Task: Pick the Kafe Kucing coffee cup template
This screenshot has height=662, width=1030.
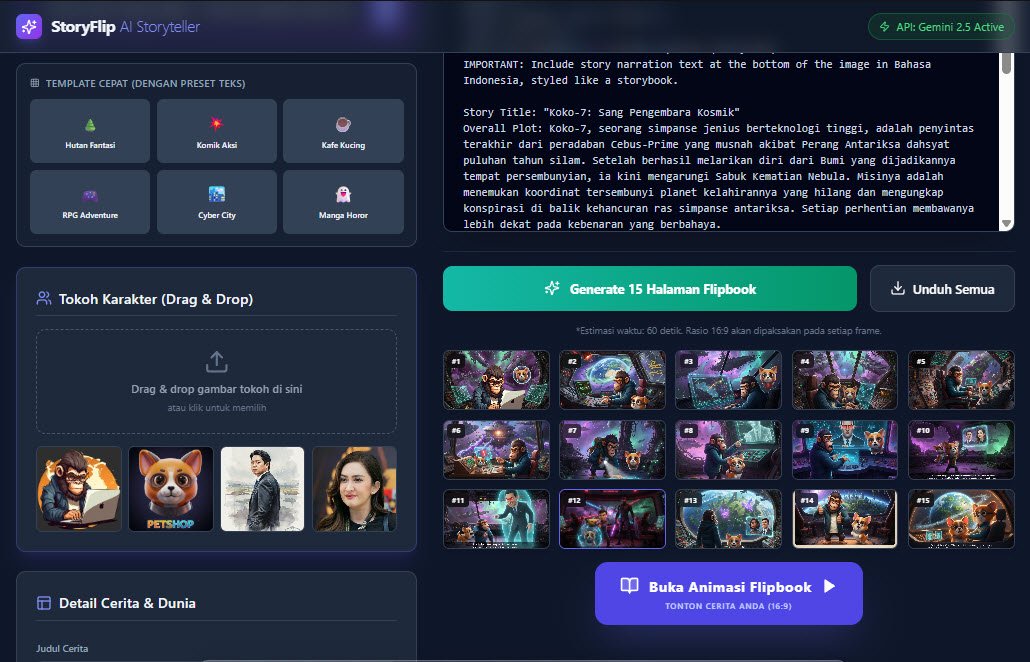Action: [344, 131]
